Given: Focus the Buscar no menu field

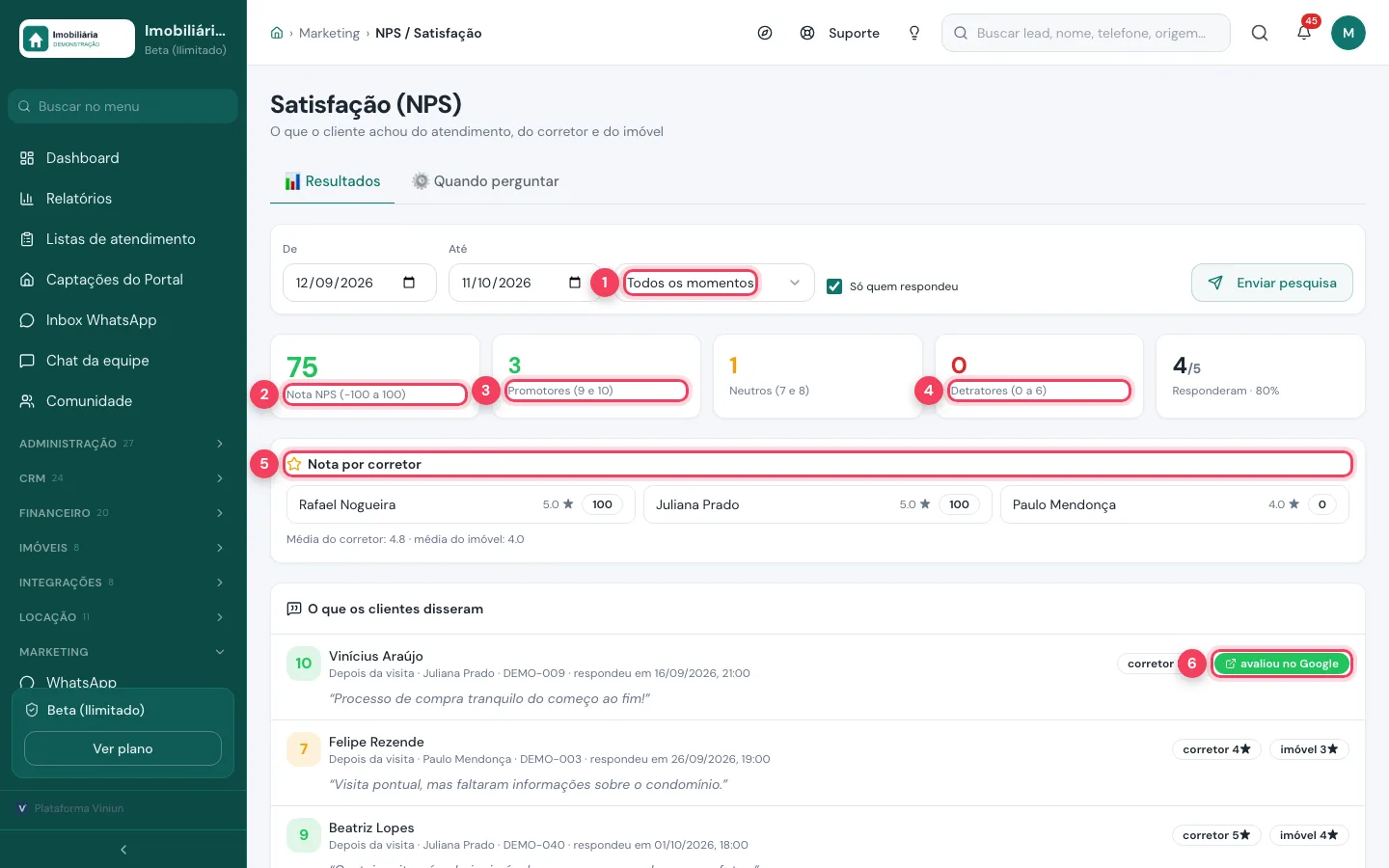Looking at the screenshot, I should click(123, 106).
